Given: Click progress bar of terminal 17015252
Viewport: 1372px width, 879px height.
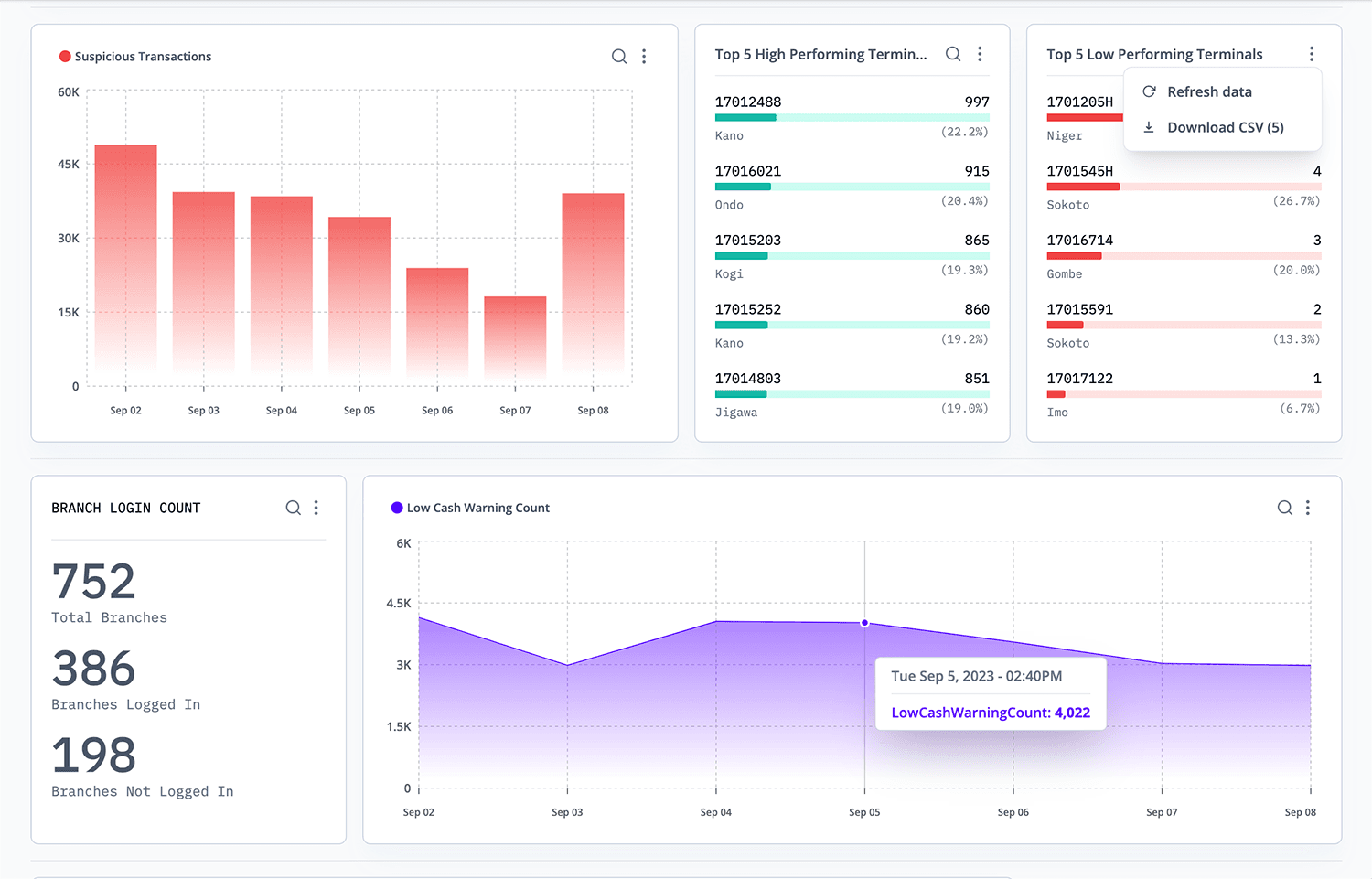Looking at the screenshot, I should (852, 325).
